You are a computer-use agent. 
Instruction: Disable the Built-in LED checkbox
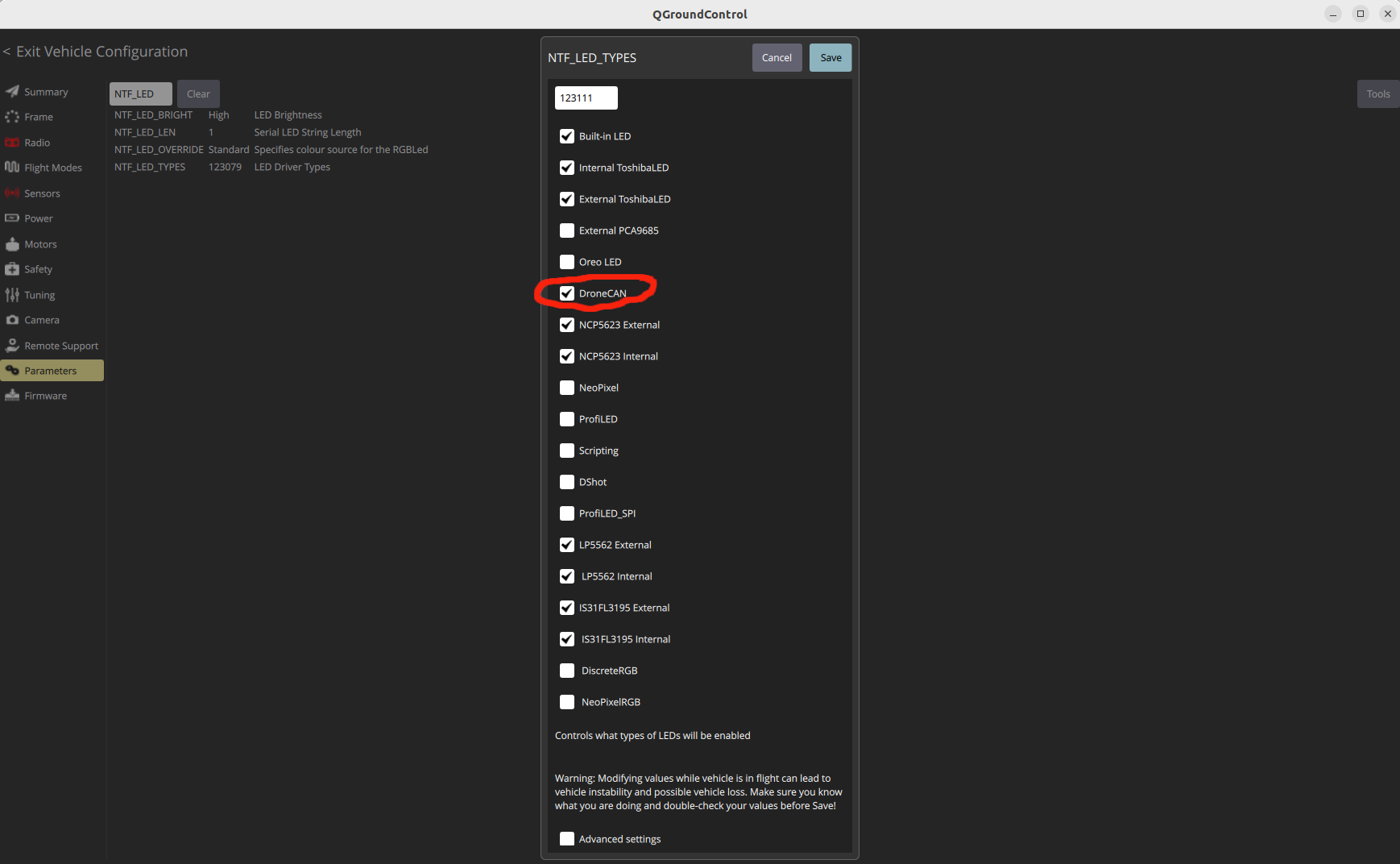click(x=567, y=136)
